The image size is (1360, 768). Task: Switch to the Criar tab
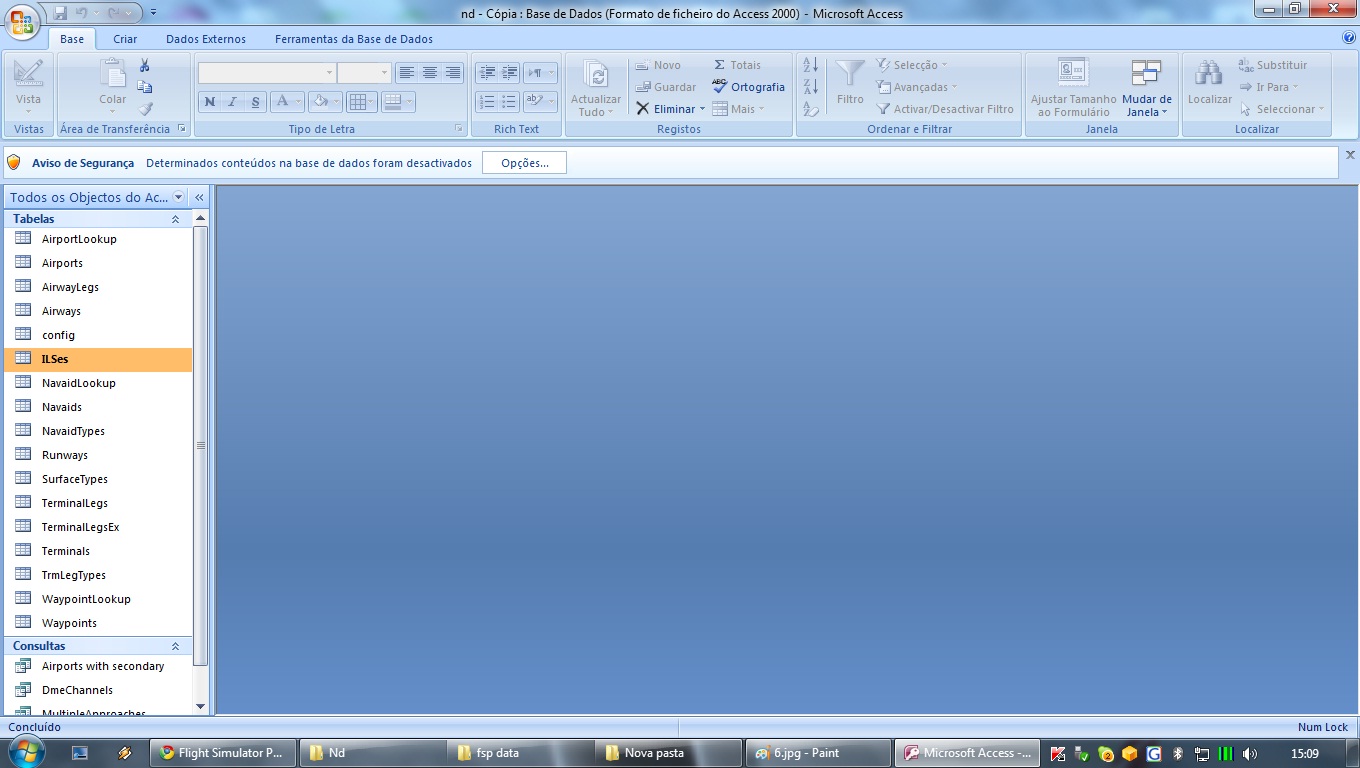pos(125,39)
